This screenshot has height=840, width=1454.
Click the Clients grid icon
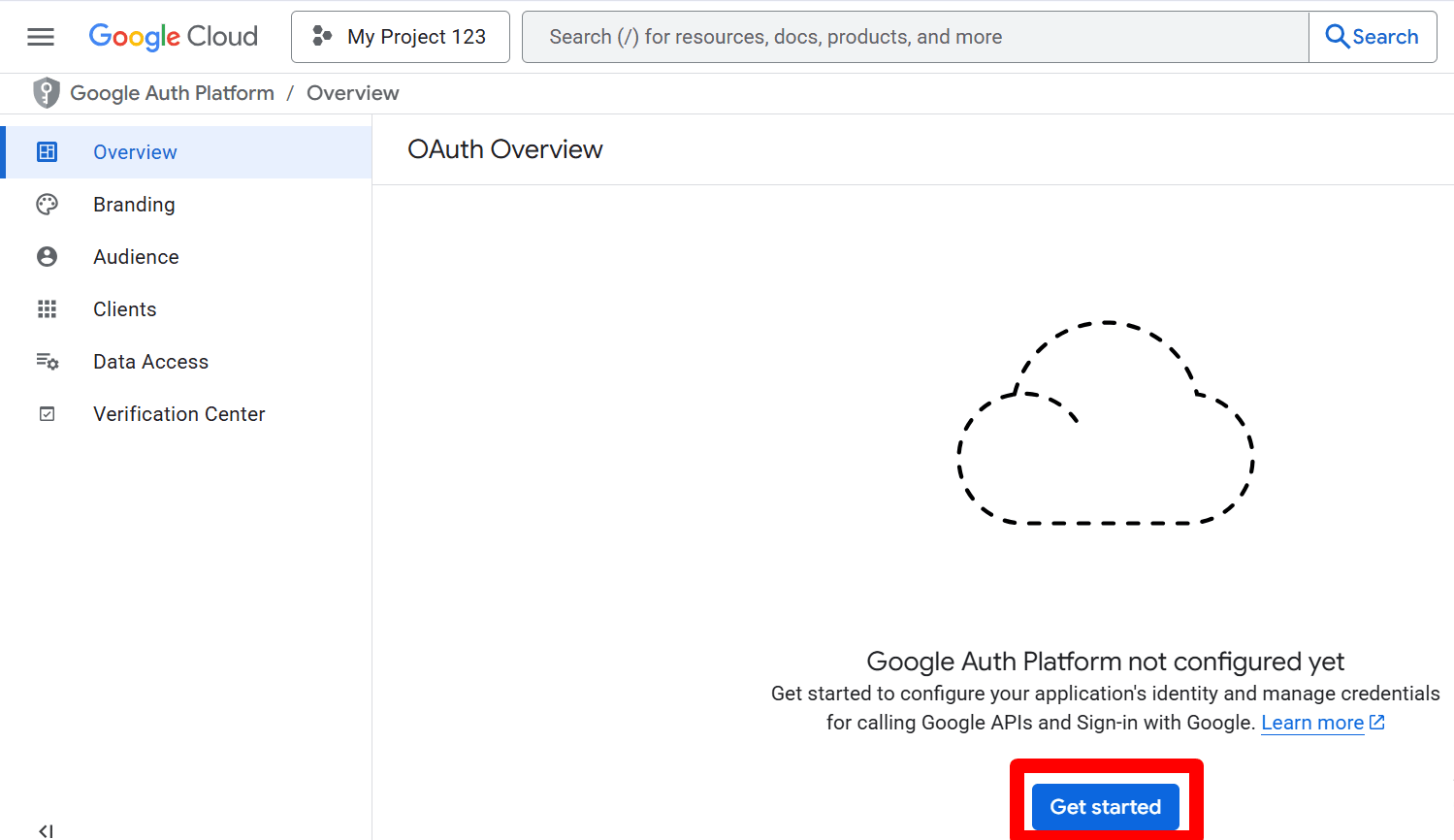(47, 309)
